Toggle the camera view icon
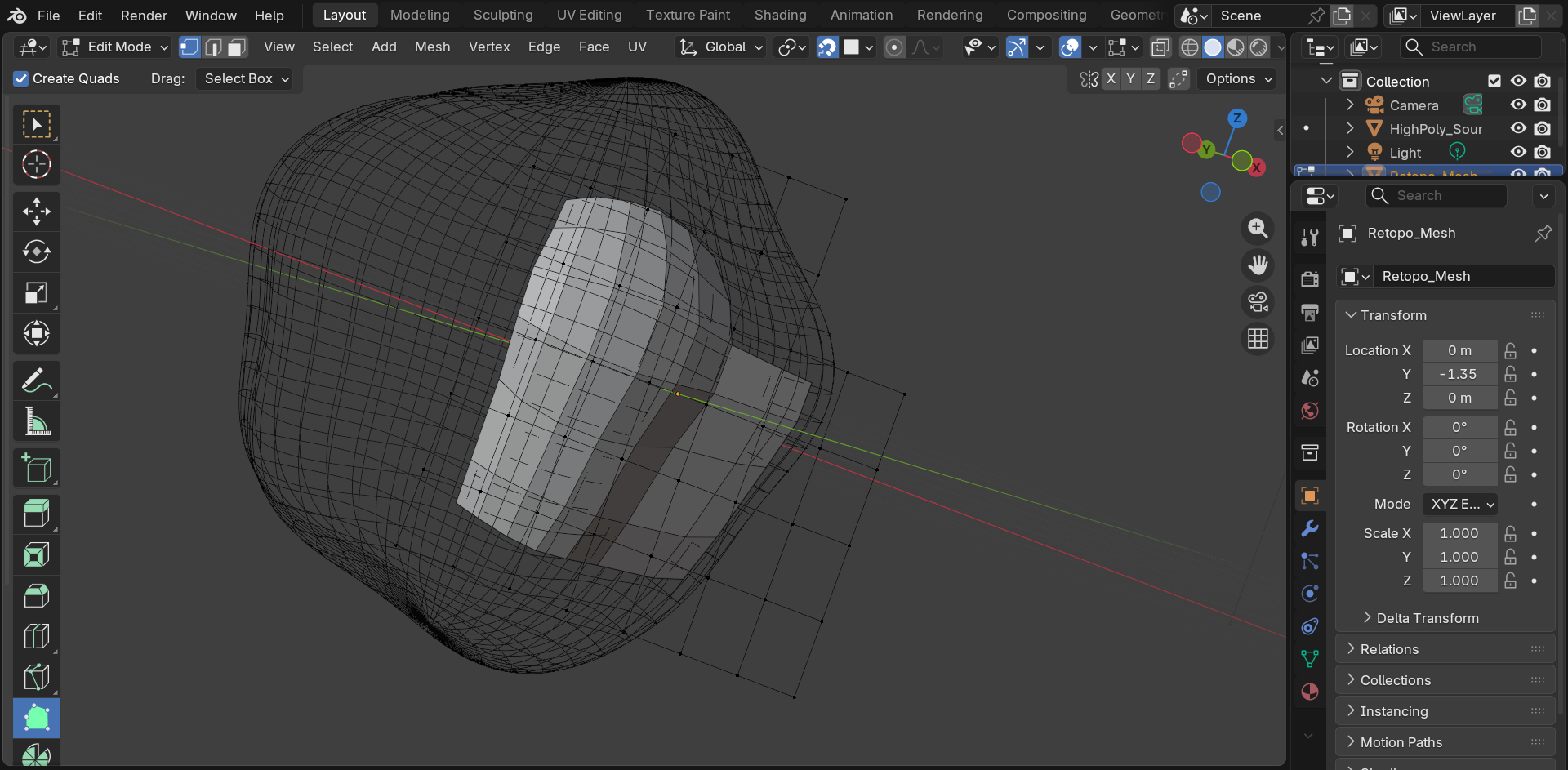Viewport: 1568px width, 770px height. (1258, 301)
